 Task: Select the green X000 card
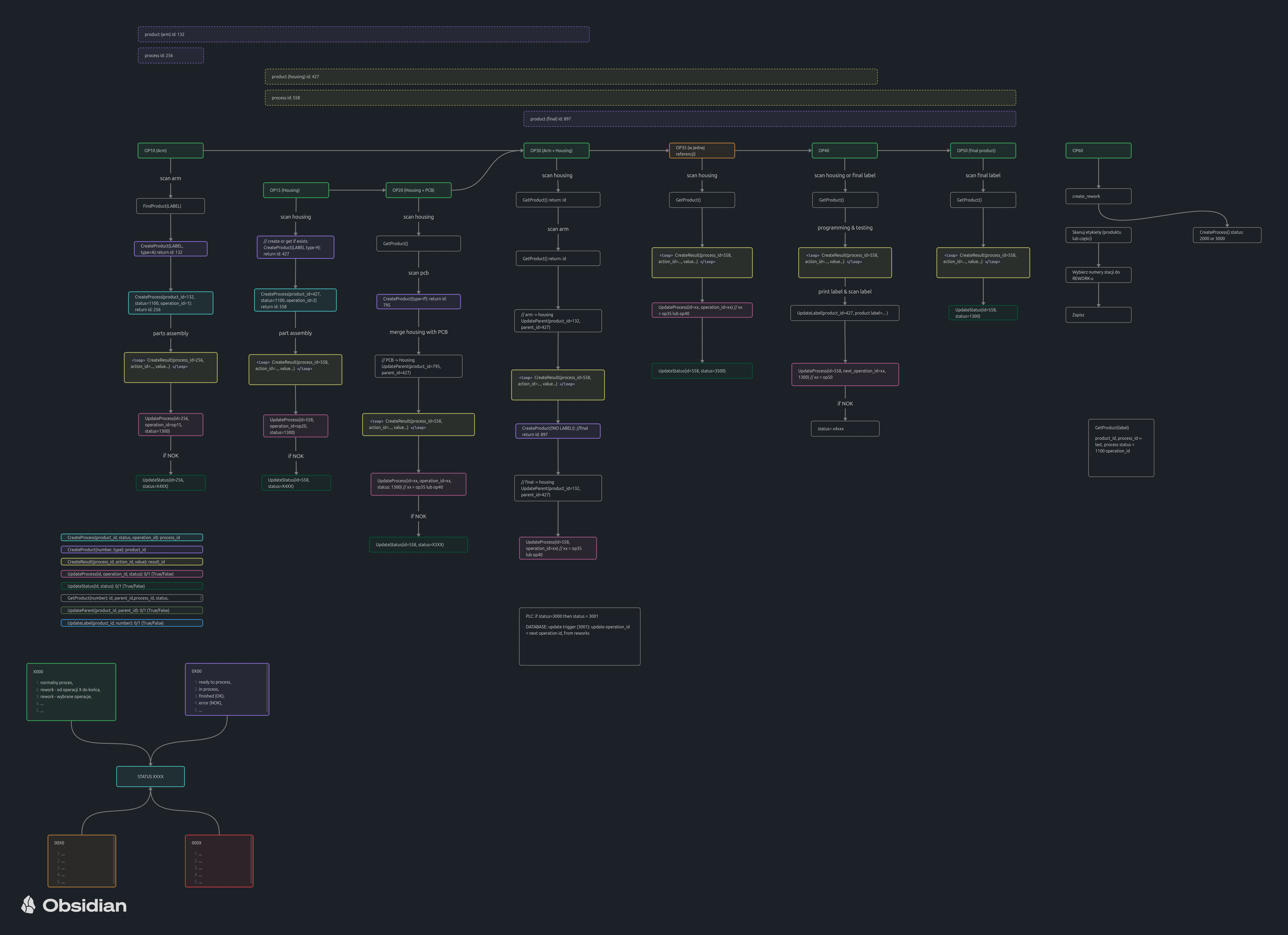[71, 691]
